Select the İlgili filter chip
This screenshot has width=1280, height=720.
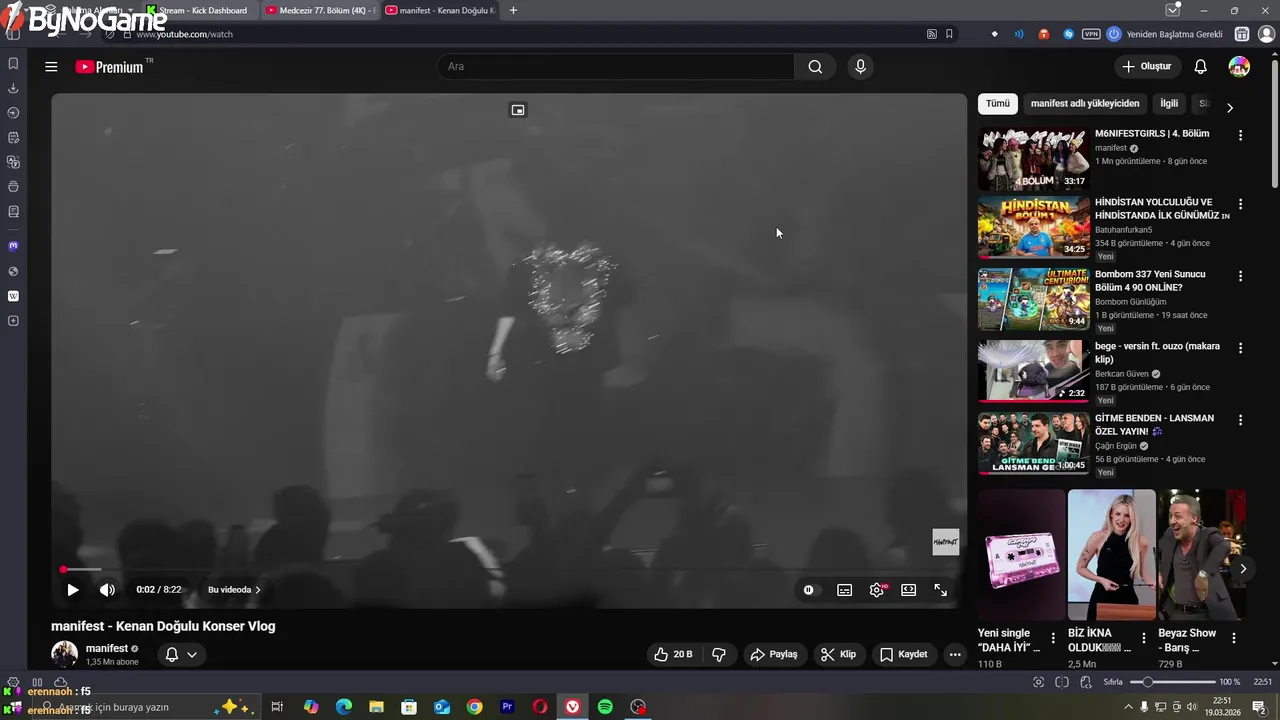1169,104
